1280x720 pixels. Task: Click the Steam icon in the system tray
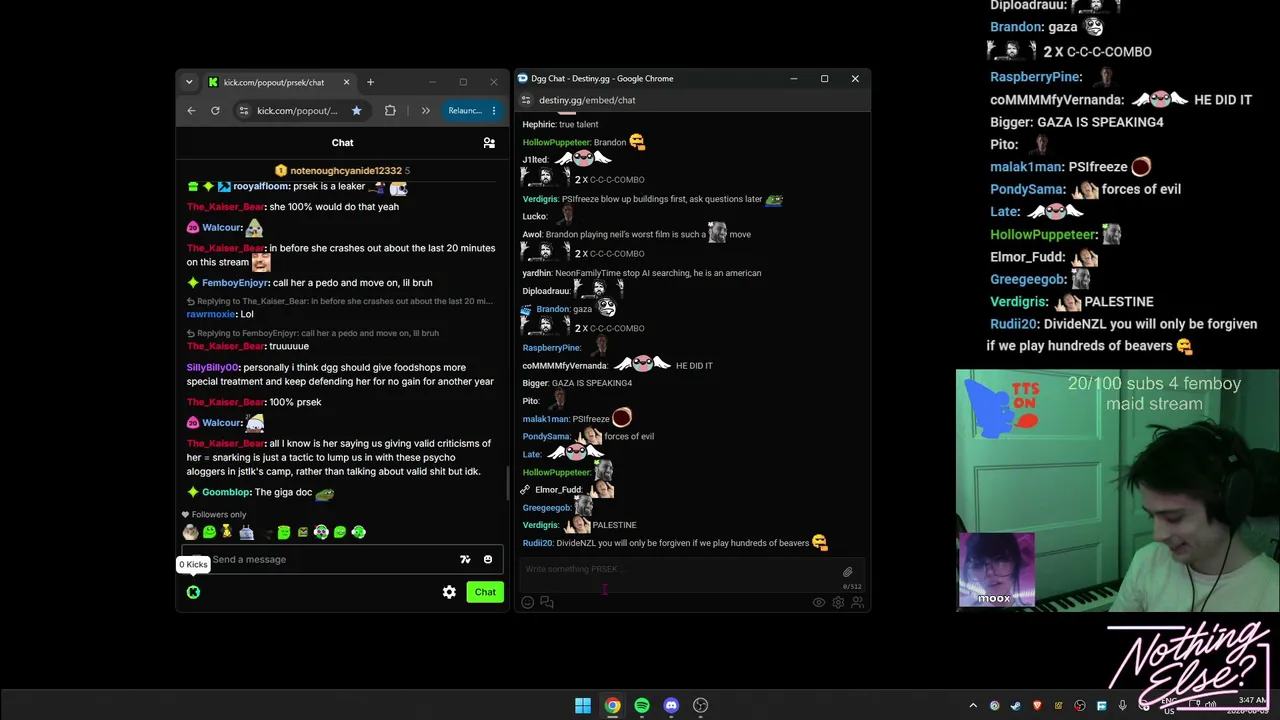pos(1015,706)
